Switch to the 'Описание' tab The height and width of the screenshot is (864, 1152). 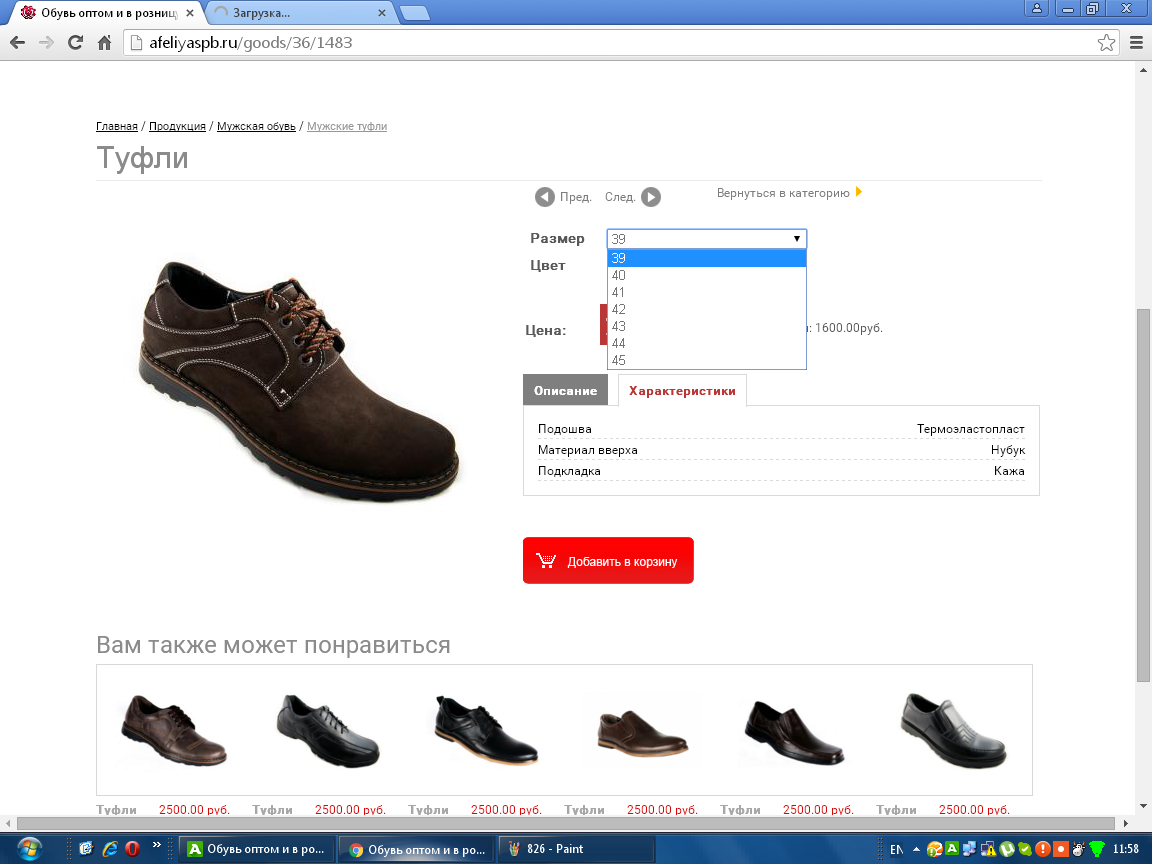(565, 390)
